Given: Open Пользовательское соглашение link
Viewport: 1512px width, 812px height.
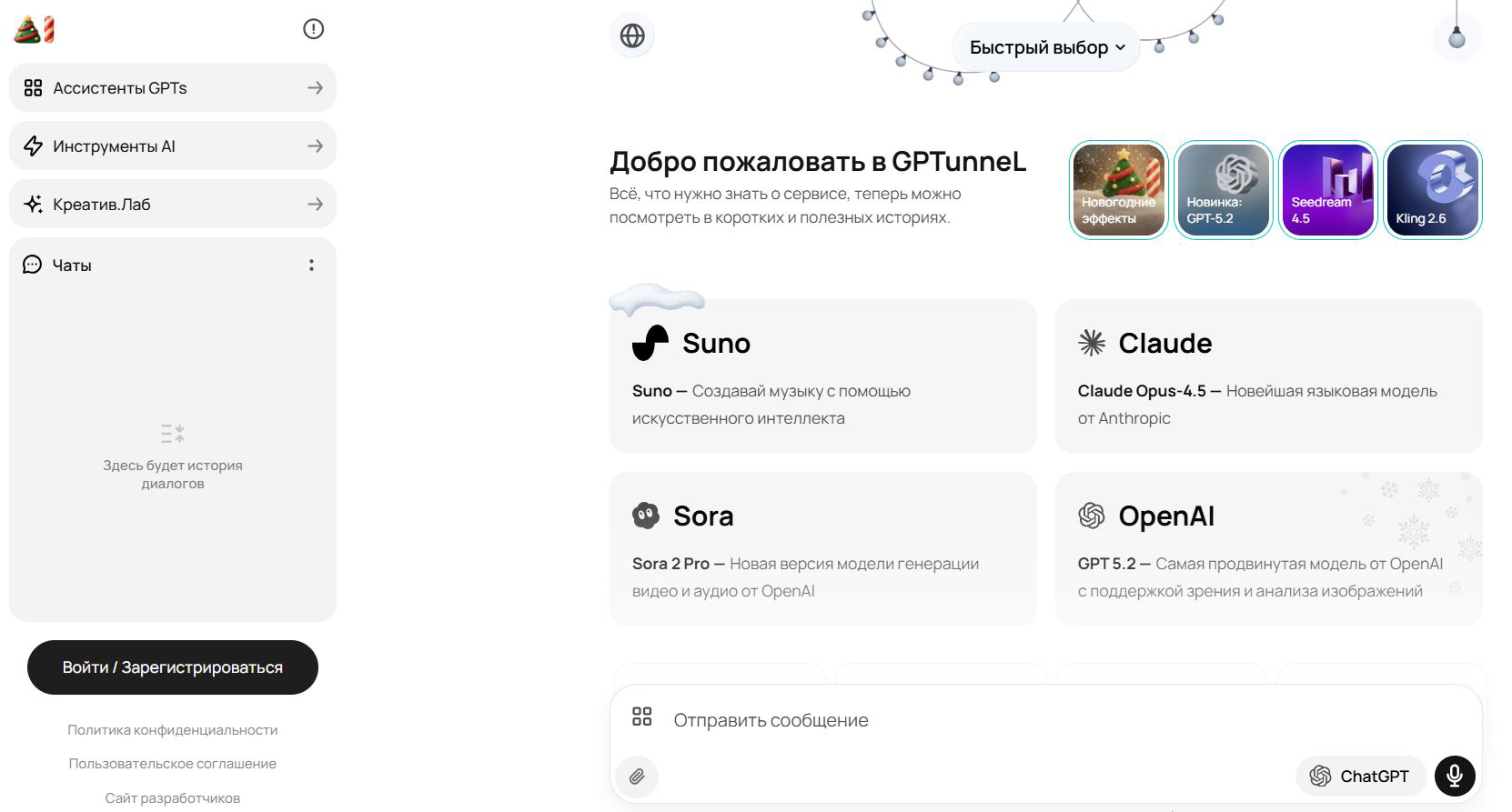Looking at the screenshot, I should coord(173,763).
